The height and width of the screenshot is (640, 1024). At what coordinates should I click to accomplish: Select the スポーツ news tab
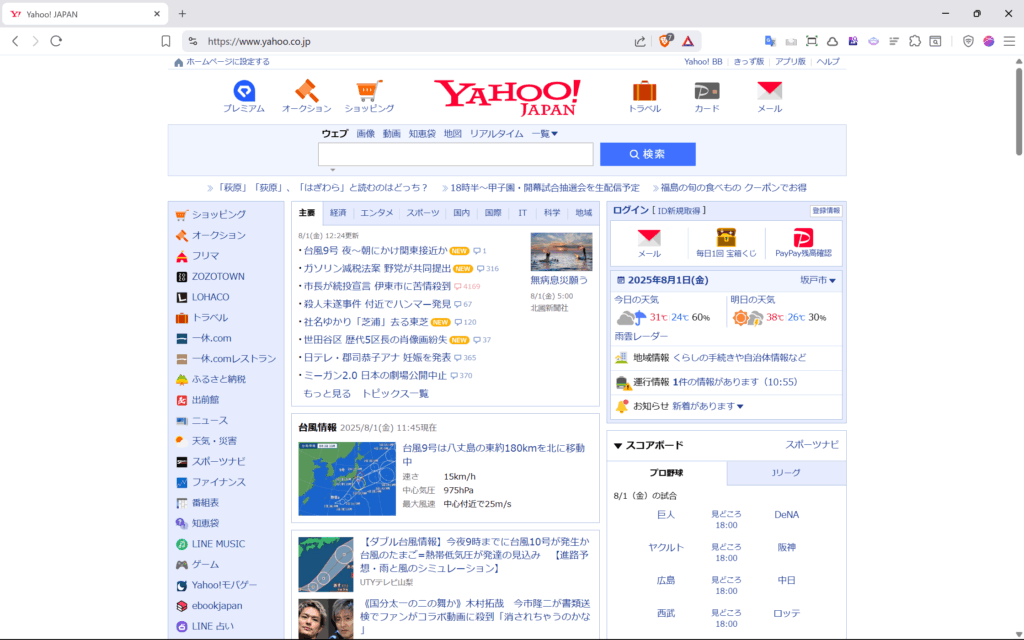pos(423,213)
